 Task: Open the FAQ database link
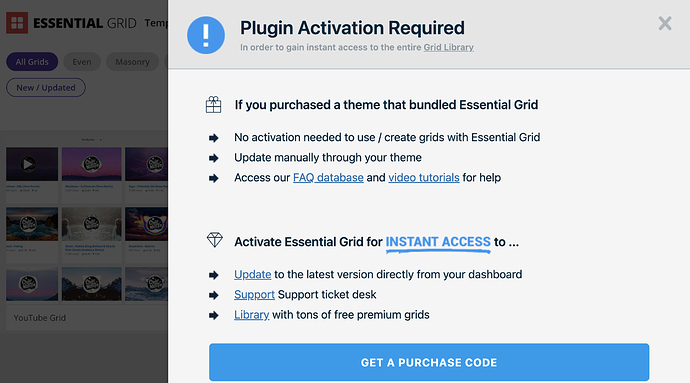[x=328, y=177]
